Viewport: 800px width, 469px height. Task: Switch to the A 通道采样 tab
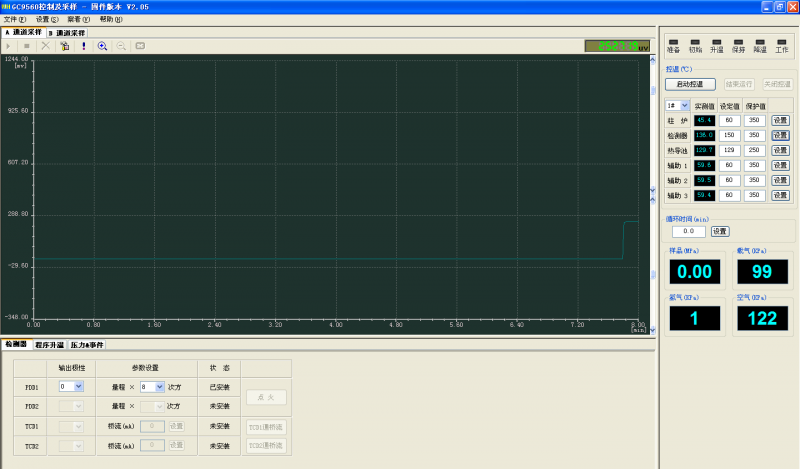[x=23, y=32]
